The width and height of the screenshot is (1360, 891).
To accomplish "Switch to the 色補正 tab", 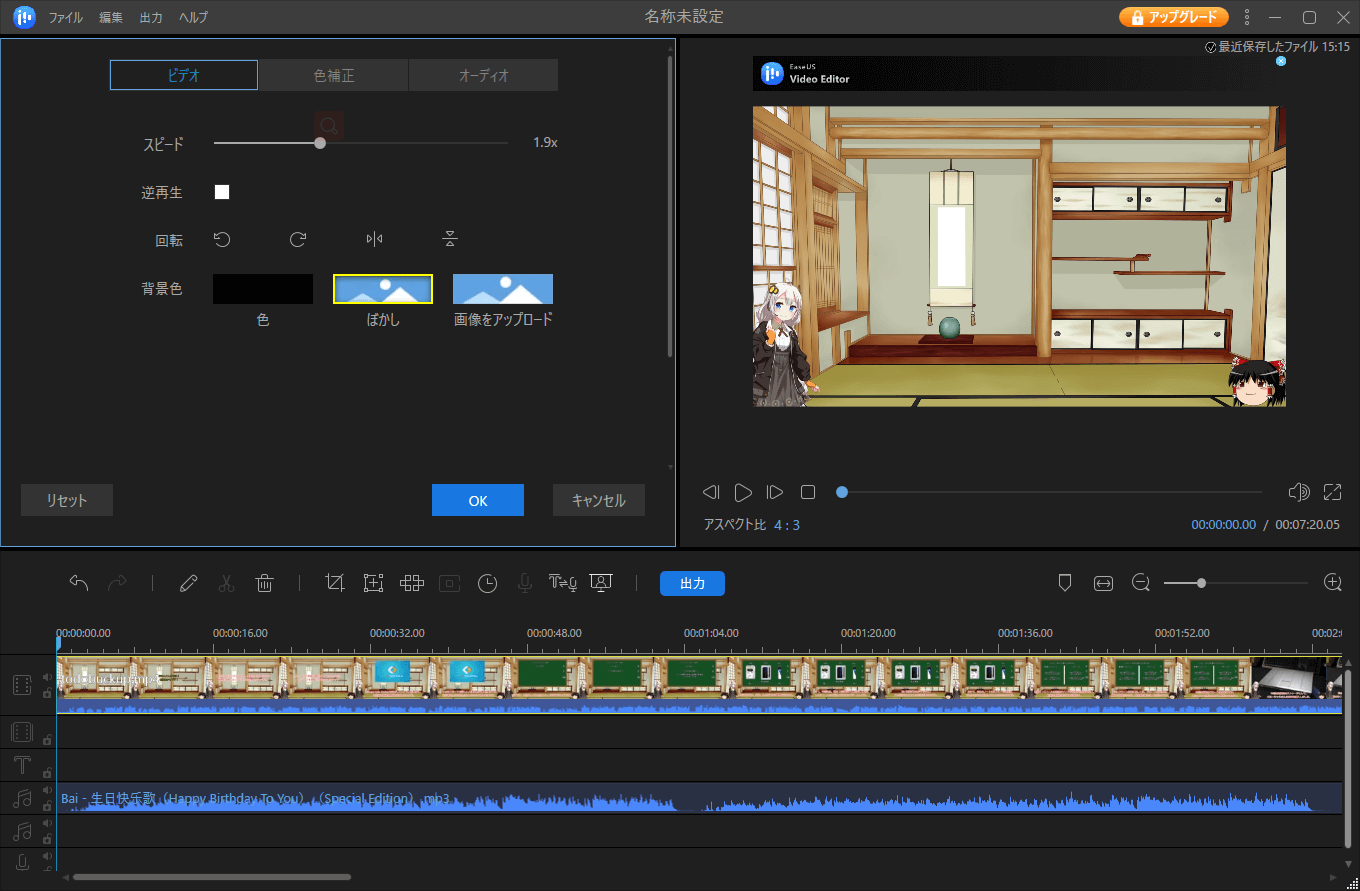I will [x=333, y=75].
